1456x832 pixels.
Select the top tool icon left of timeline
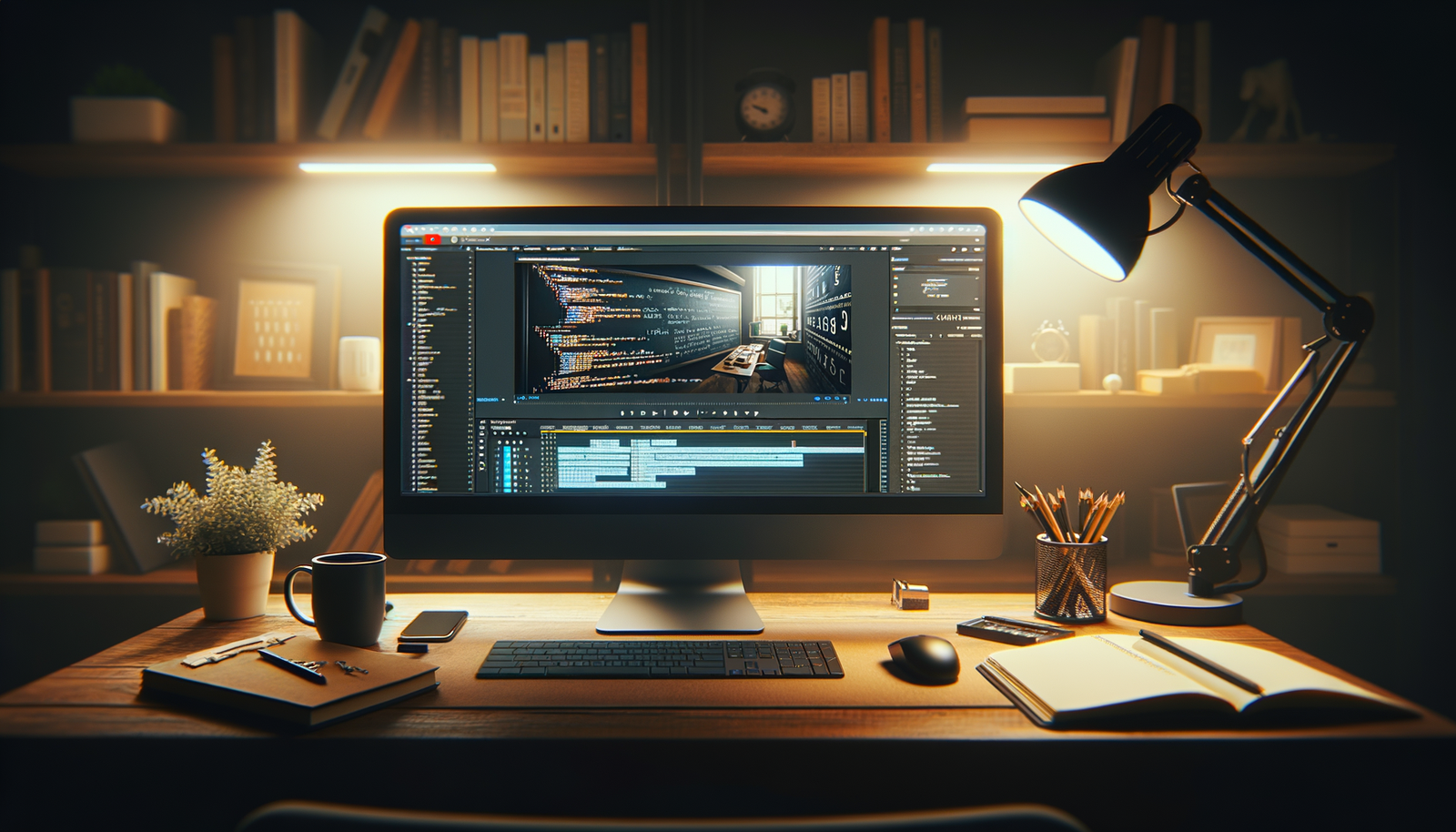[x=482, y=422]
